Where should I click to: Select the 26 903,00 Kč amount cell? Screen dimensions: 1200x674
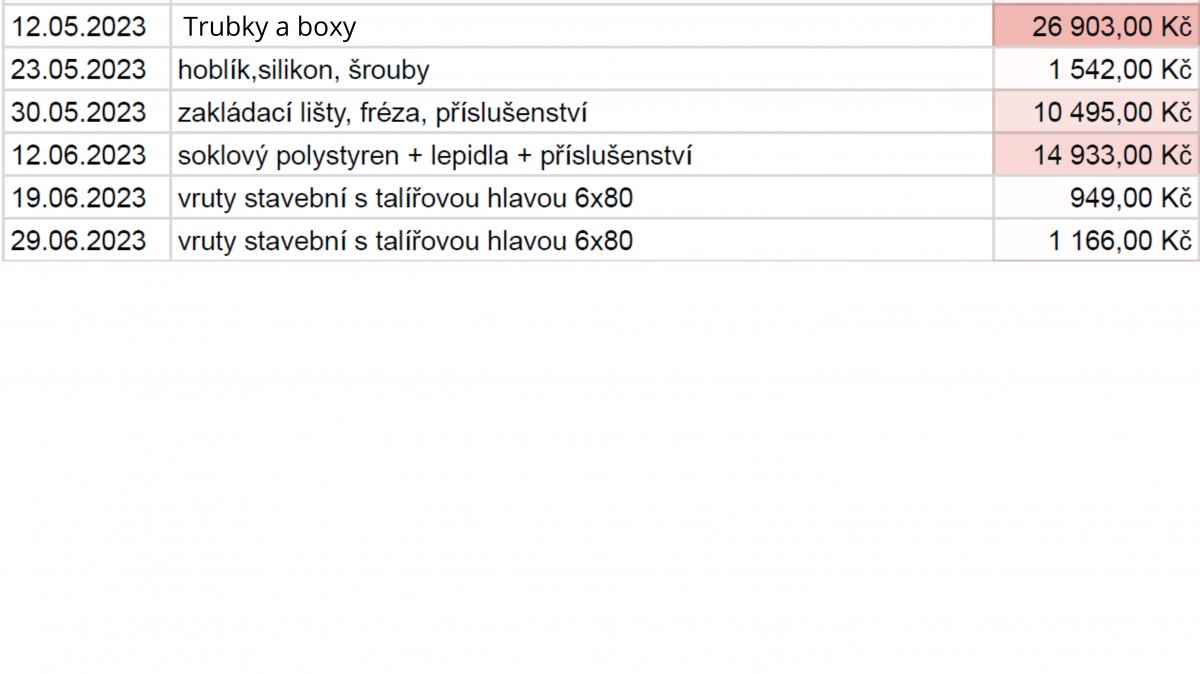pyautogui.click(x=1096, y=26)
